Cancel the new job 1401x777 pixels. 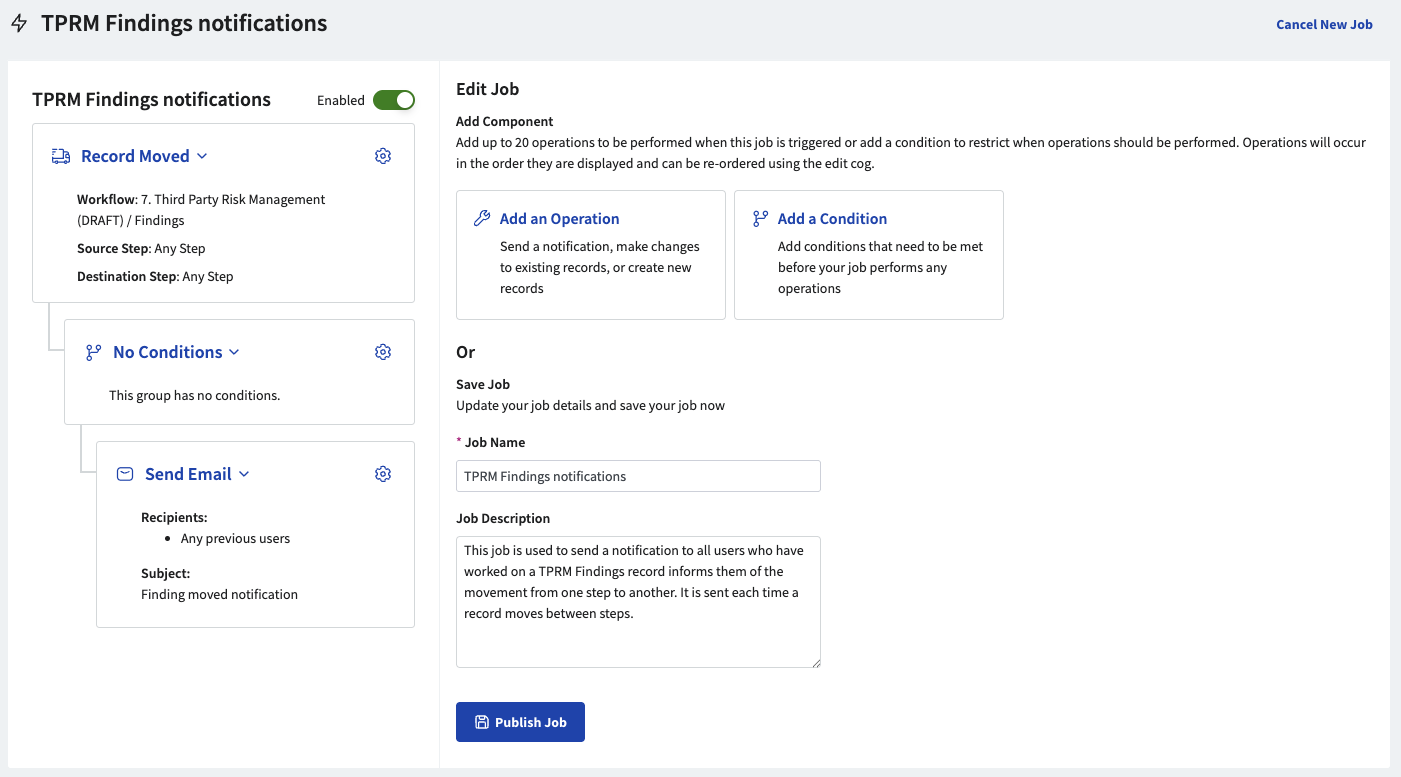1324,24
